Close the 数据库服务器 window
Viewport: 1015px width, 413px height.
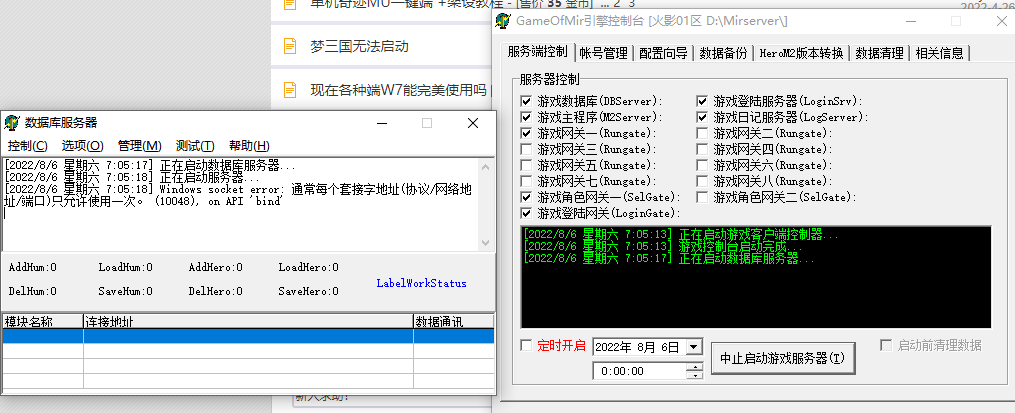(473, 123)
